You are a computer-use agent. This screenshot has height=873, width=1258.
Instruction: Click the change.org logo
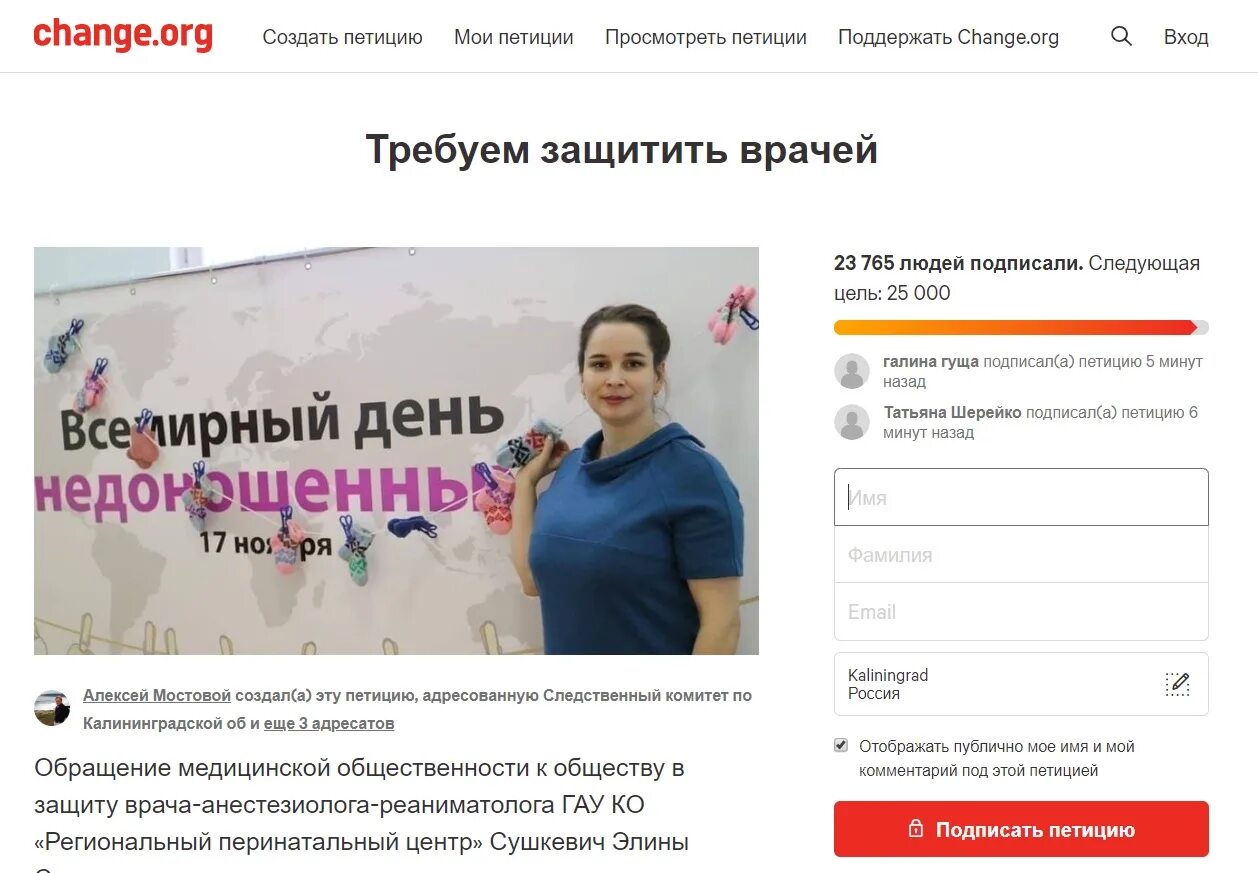click(123, 35)
